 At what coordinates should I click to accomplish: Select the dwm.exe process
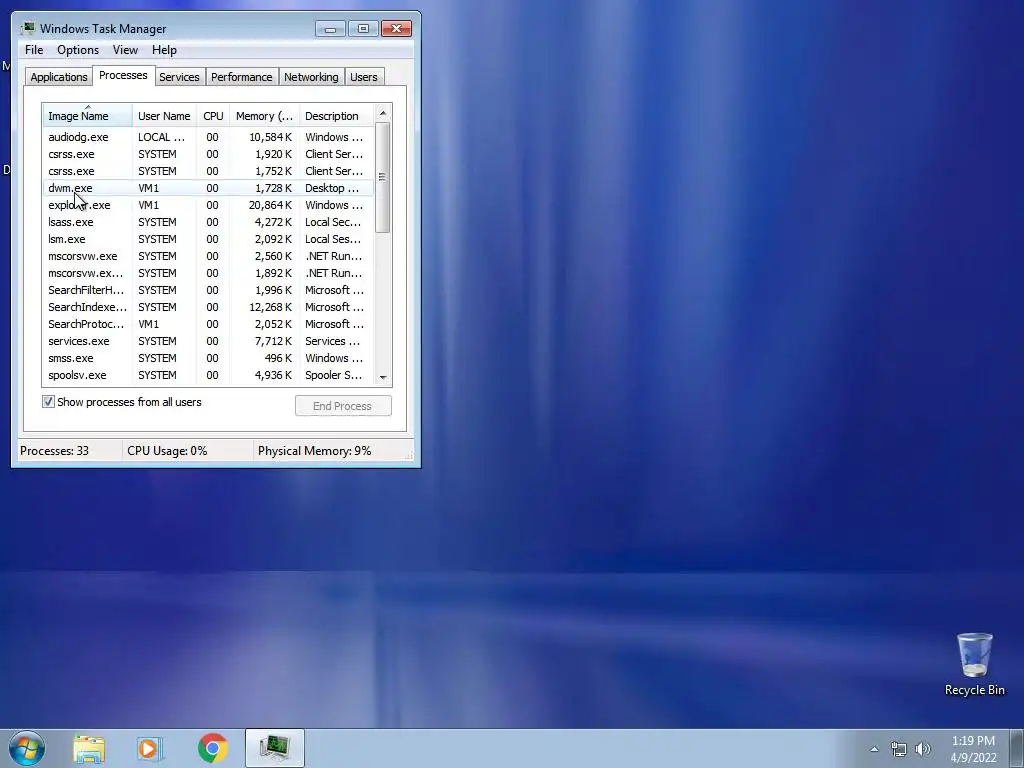209,188
